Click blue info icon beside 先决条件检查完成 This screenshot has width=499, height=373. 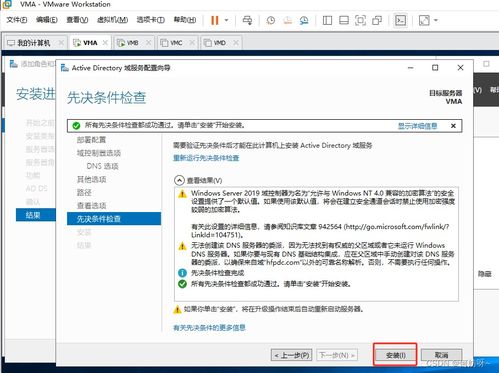click(x=182, y=273)
